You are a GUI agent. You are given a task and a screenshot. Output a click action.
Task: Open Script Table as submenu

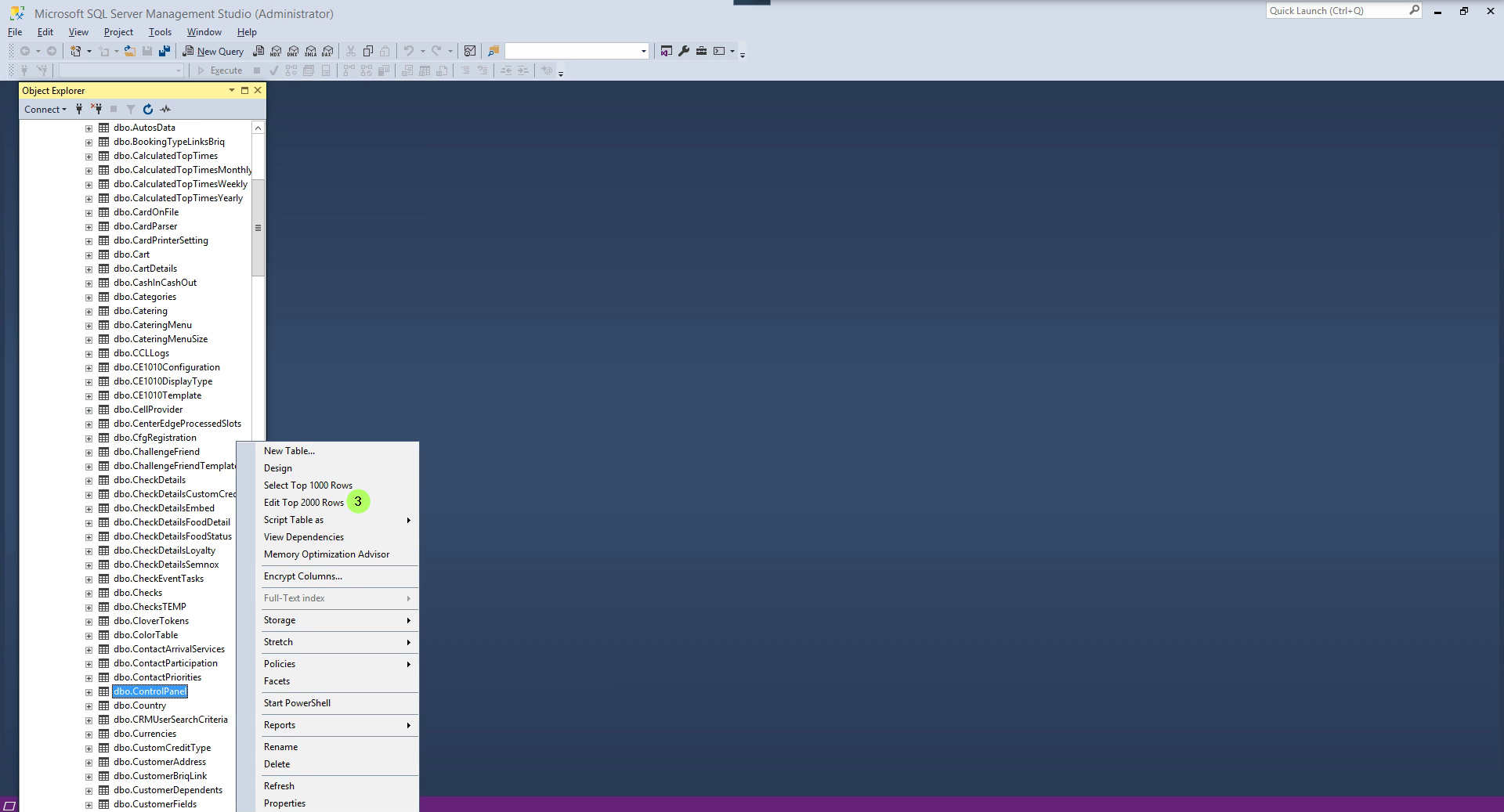pos(337,520)
